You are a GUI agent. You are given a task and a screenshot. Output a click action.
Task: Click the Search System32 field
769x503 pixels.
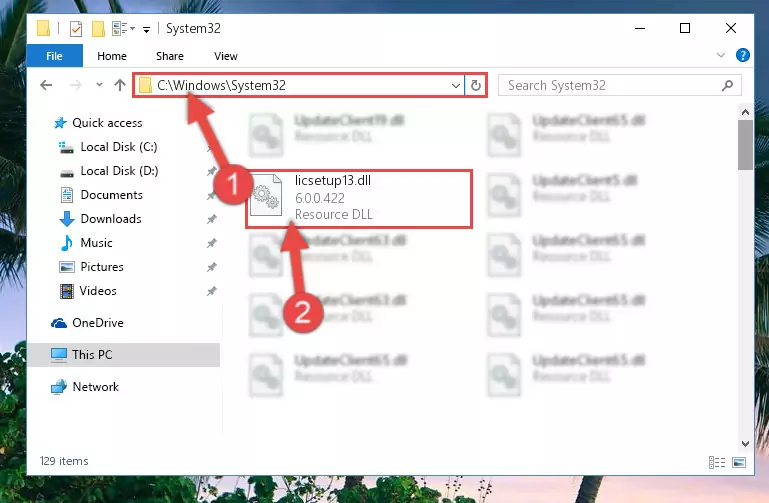click(619, 85)
